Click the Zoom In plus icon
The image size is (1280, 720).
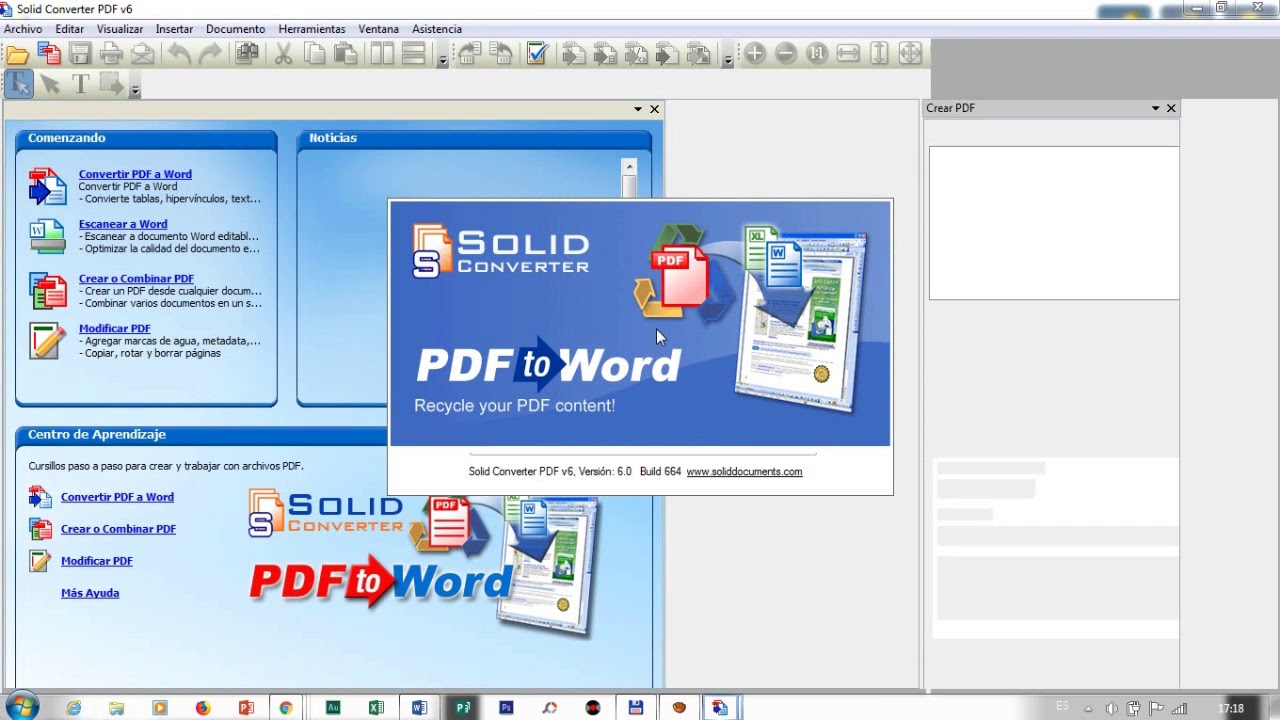tap(755, 54)
